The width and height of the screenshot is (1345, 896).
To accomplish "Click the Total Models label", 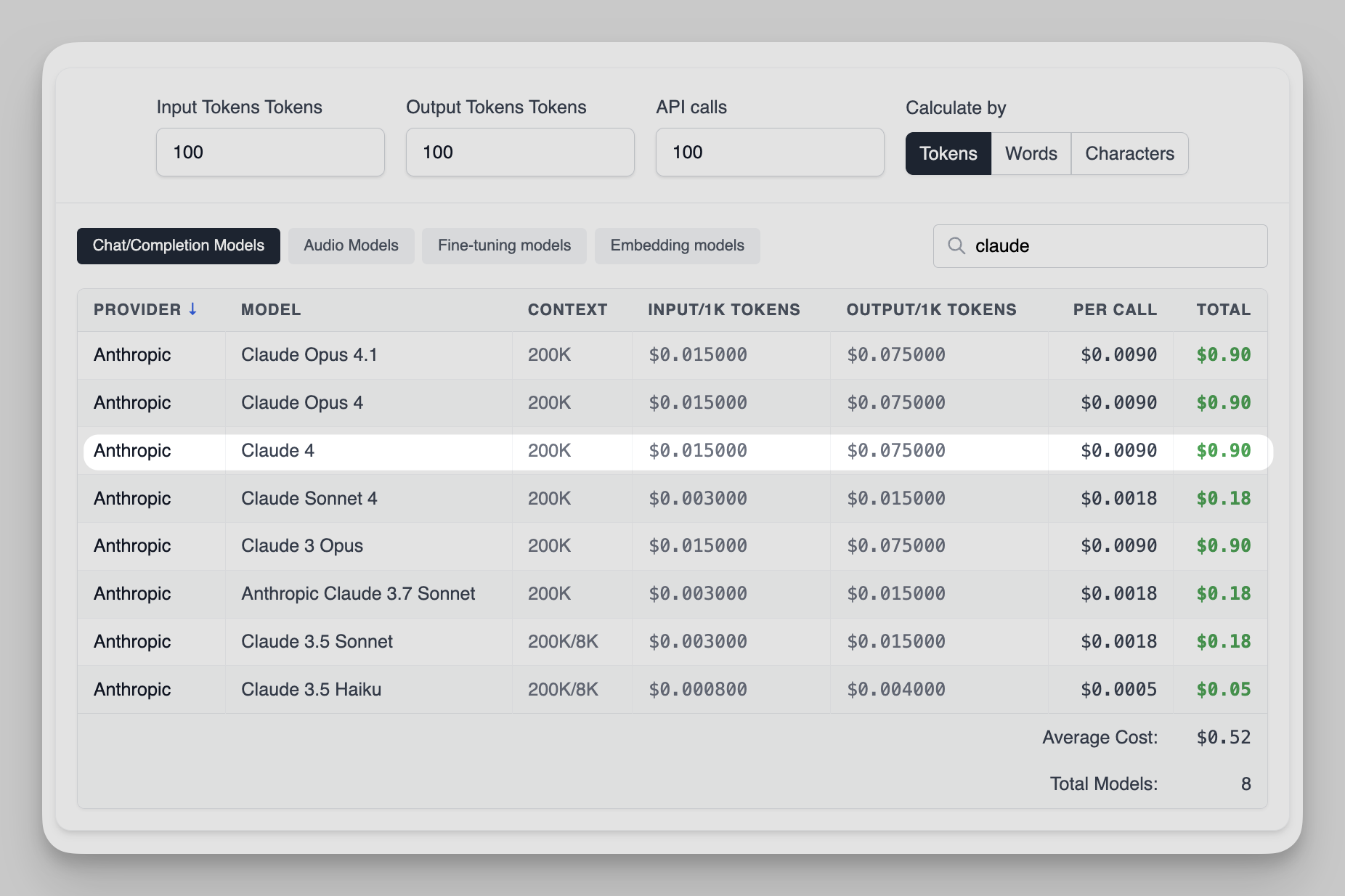I will click(1103, 784).
